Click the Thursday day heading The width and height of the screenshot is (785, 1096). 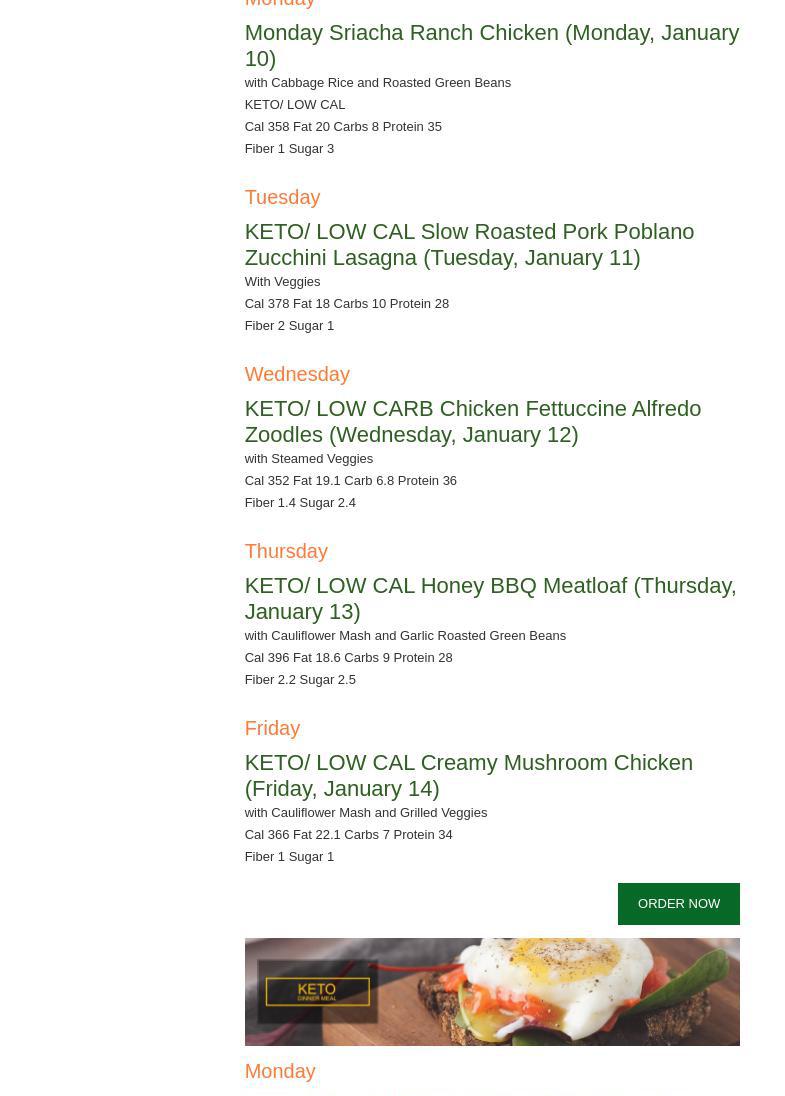click(x=286, y=551)
